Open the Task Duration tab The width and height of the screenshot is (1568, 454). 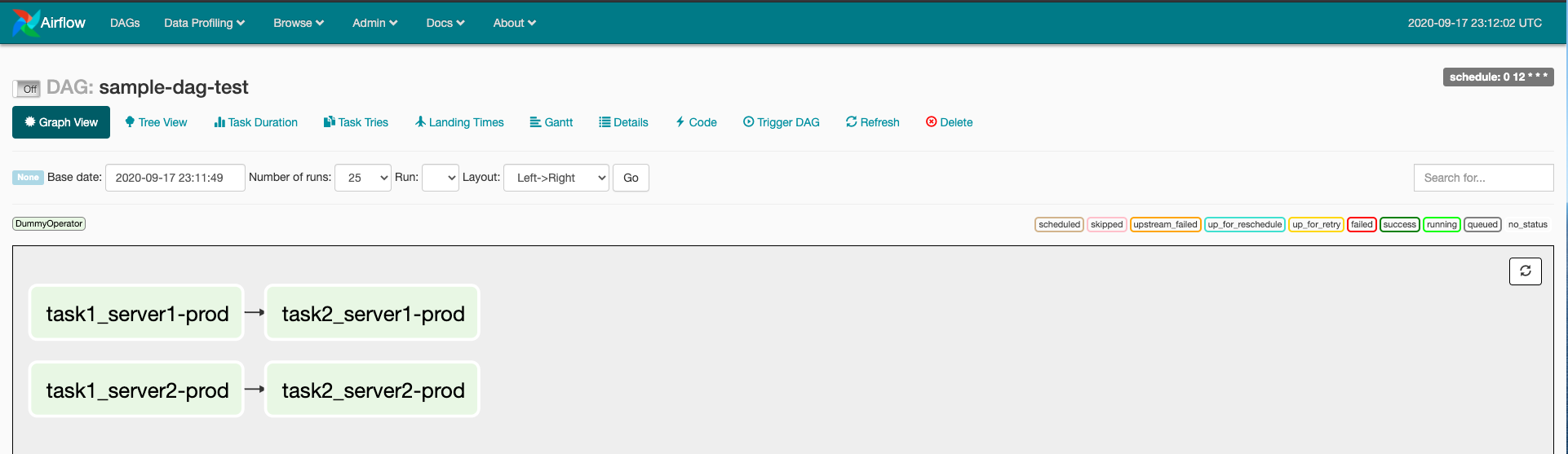click(255, 122)
